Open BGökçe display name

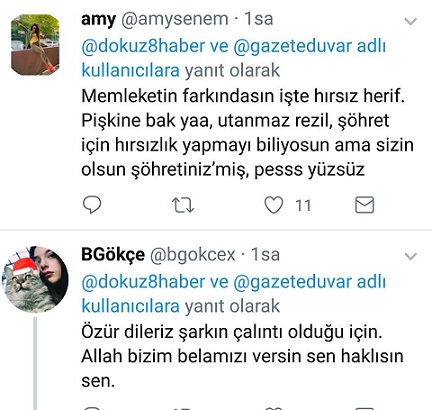click(x=113, y=255)
